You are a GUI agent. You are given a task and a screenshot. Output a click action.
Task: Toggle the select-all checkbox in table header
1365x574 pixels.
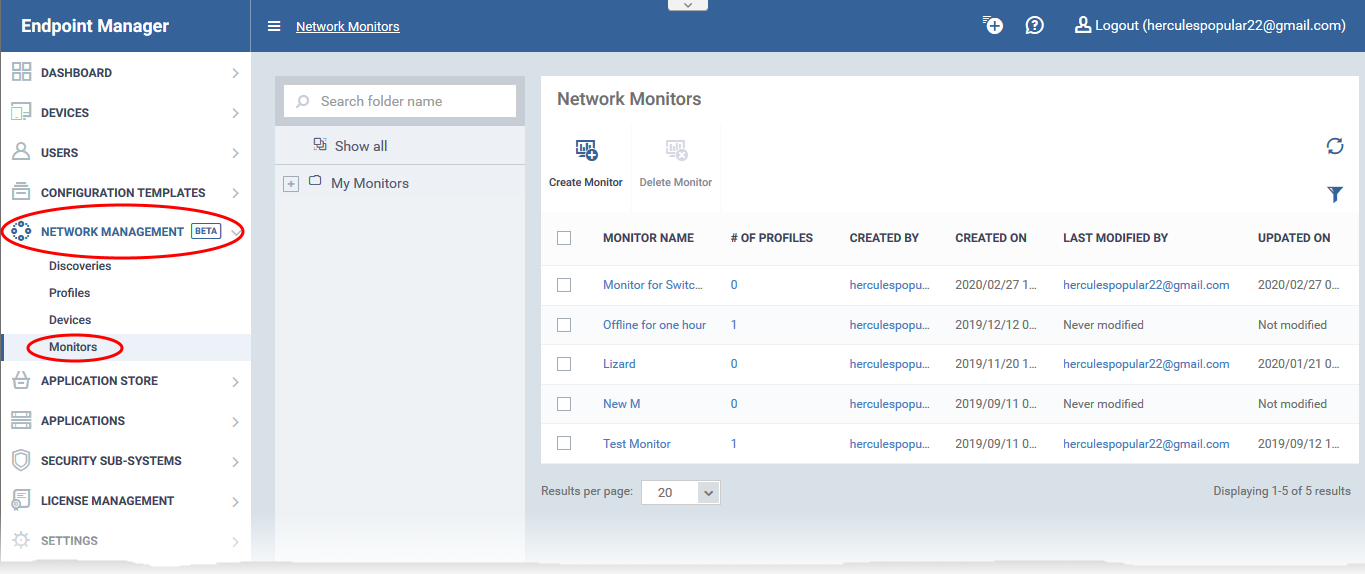[x=564, y=238]
